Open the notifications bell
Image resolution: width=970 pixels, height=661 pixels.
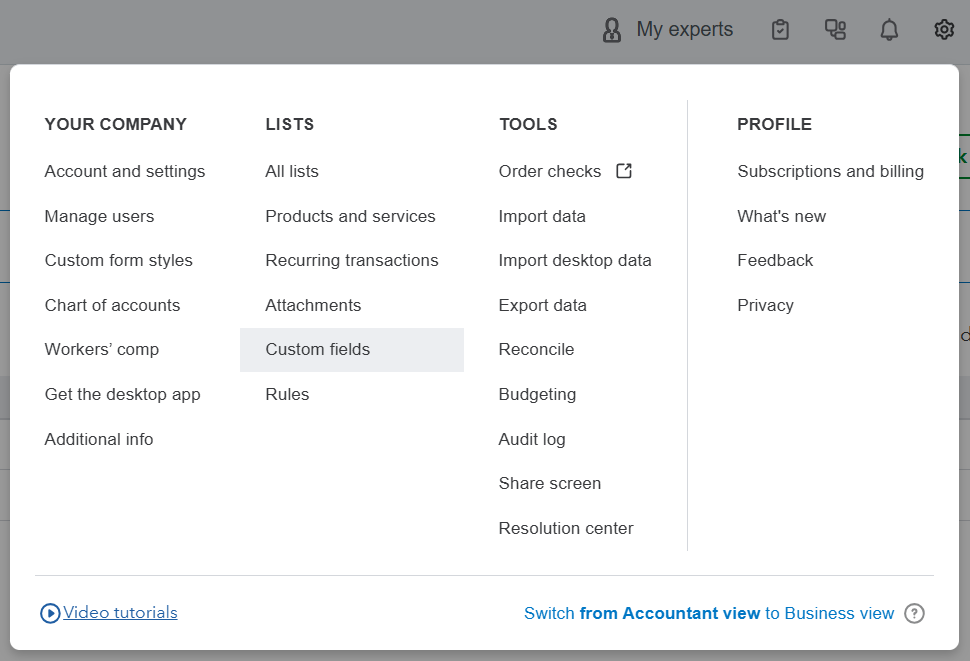889,30
